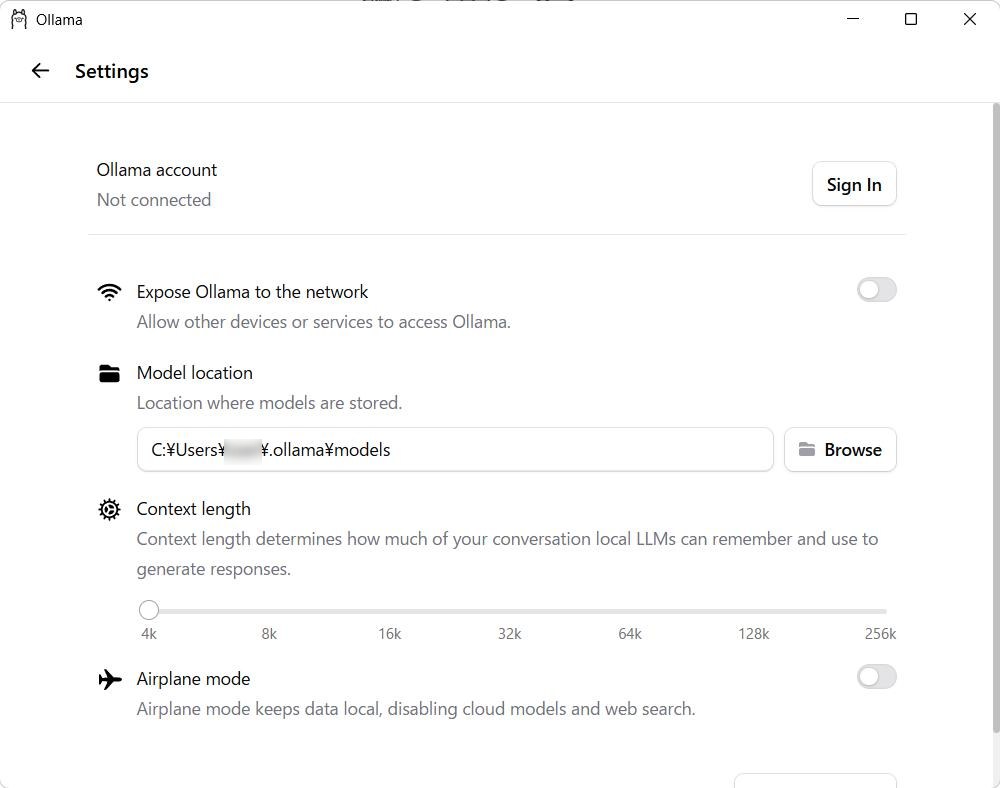Screen dimensions: 1000x788
Task: Click the context length slider handle
Action: pyautogui.click(x=149, y=610)
